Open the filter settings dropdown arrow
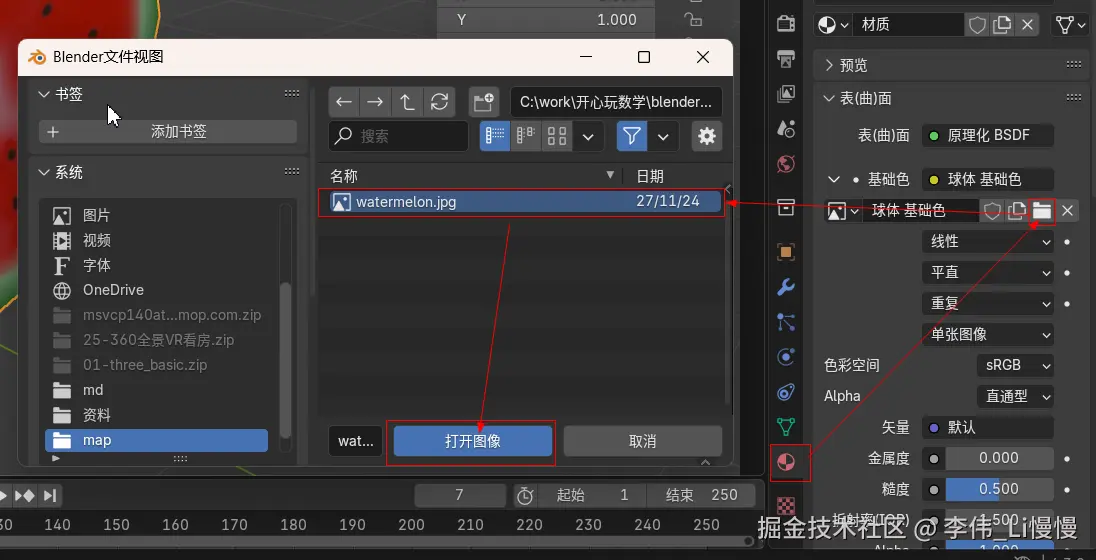The width and height of the screenshot is (1096, 560). point(663,136)
